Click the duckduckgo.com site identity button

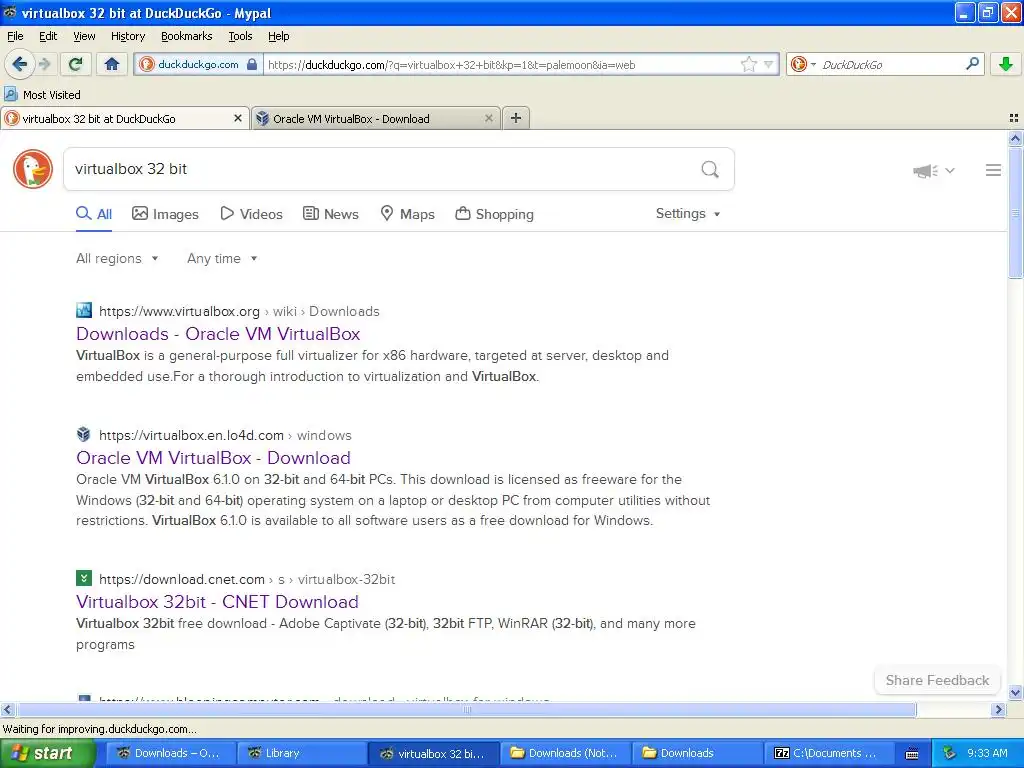pos(197,65)
